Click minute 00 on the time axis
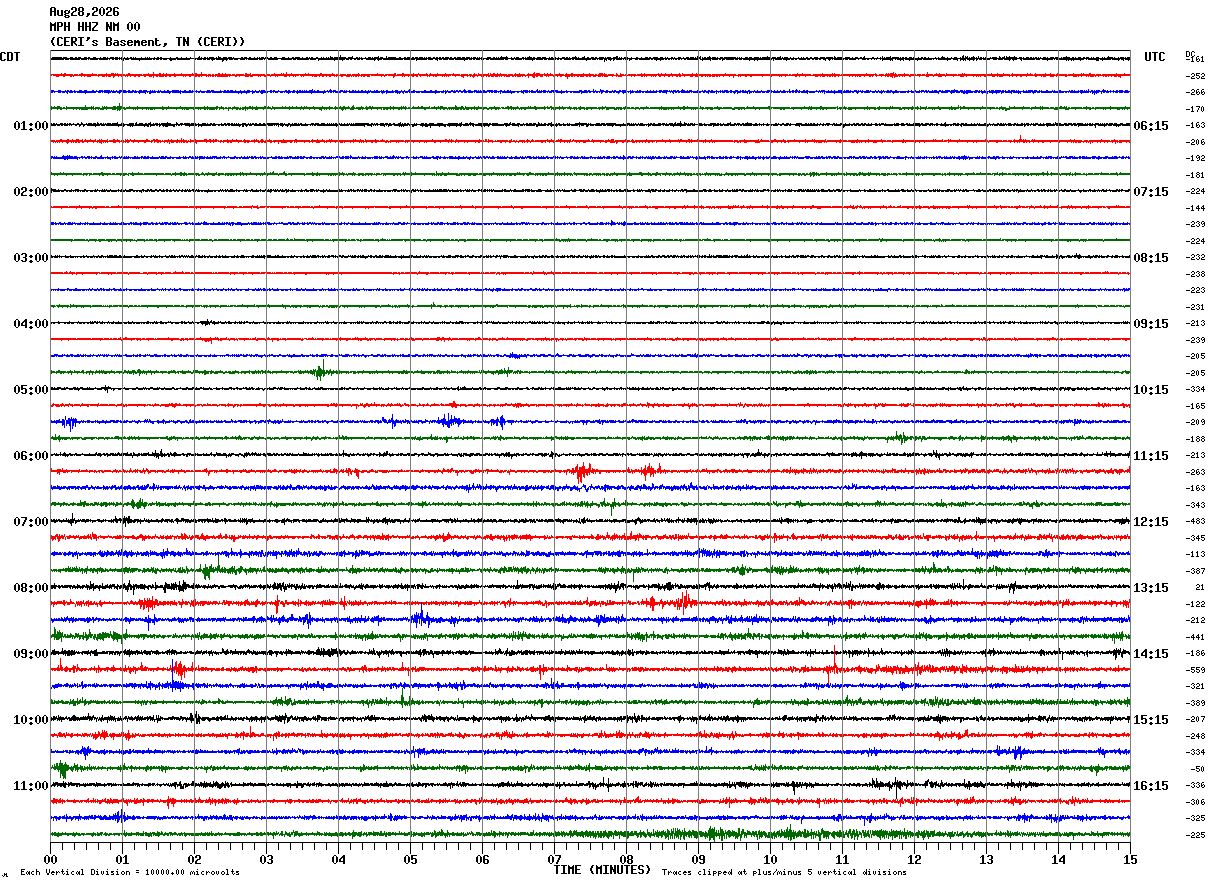 click(51, 859)
